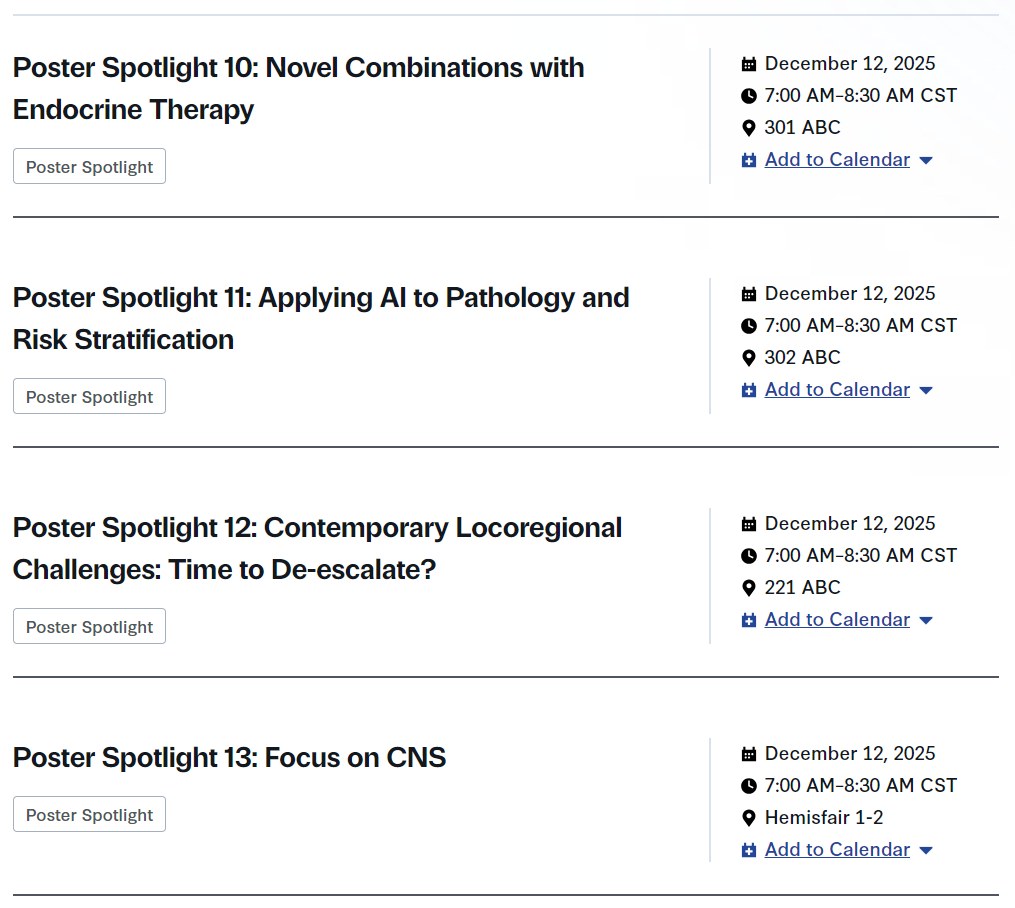
Task: Expand Add to Calendar arrow for Spotlight 10
Action: point(926,161)
